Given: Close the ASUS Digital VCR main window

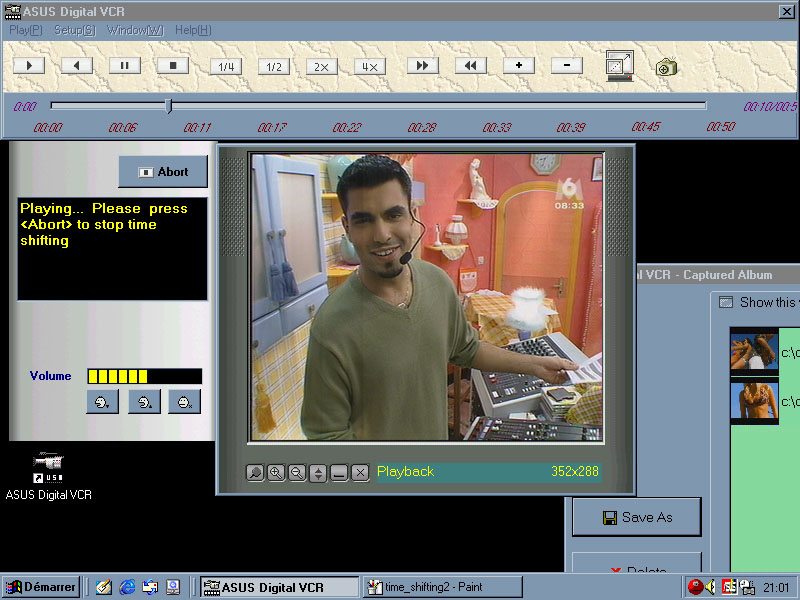Looking at the screenshot, I should (786, 11).
